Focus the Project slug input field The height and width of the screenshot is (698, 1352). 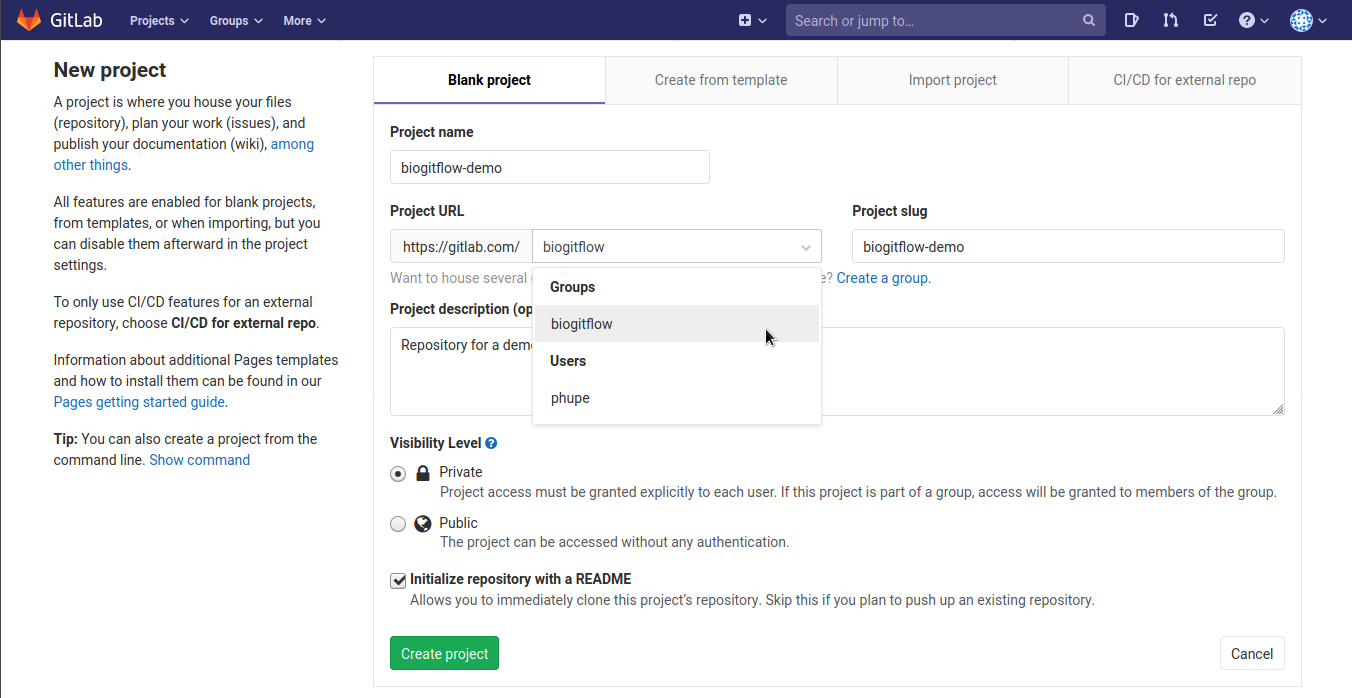(1068, 247)
